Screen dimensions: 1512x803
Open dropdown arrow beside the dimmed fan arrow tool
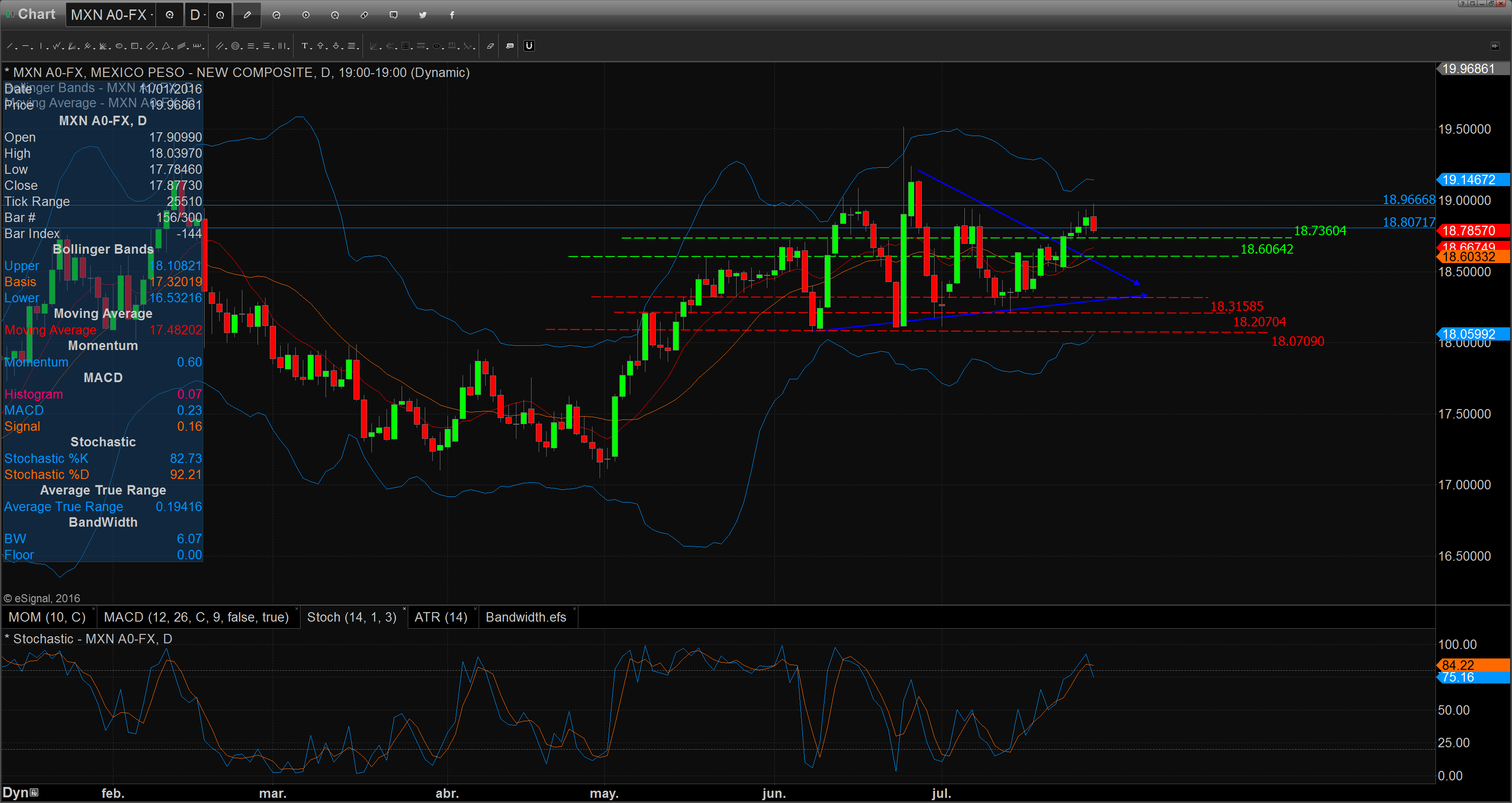point(396,49)
